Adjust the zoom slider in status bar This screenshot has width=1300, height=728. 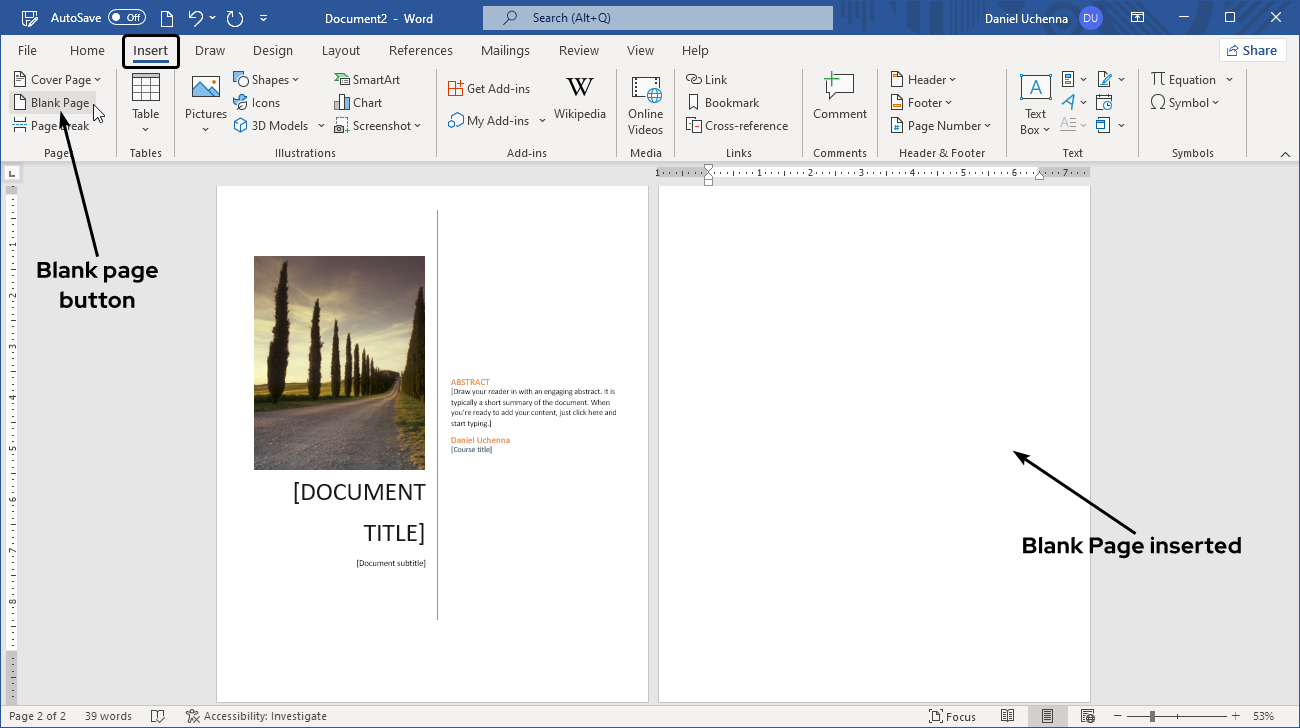tap(1153, 716)
